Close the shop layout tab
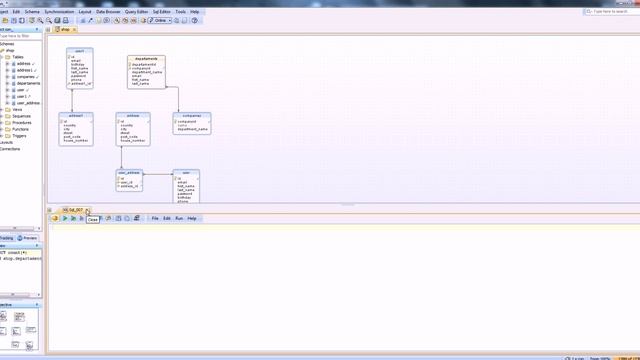The width and height of the screenshot is (640, 360). pyautogui.click(x=74, y=29)
